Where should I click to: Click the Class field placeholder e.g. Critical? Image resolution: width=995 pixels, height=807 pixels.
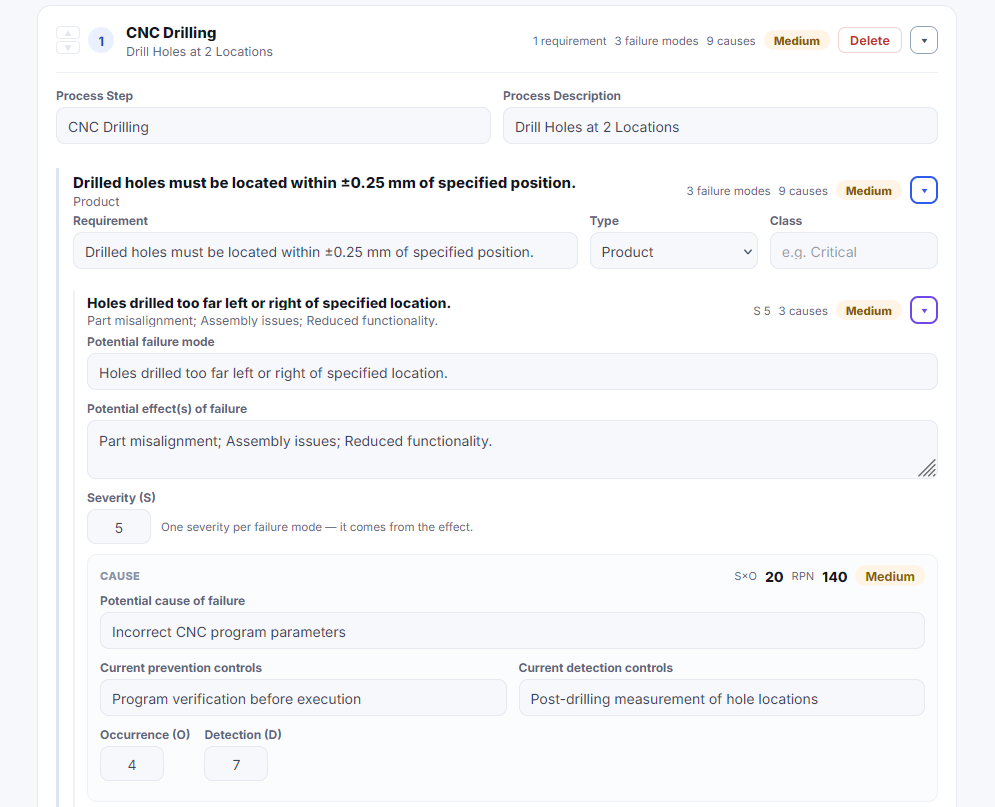[853, 251]
